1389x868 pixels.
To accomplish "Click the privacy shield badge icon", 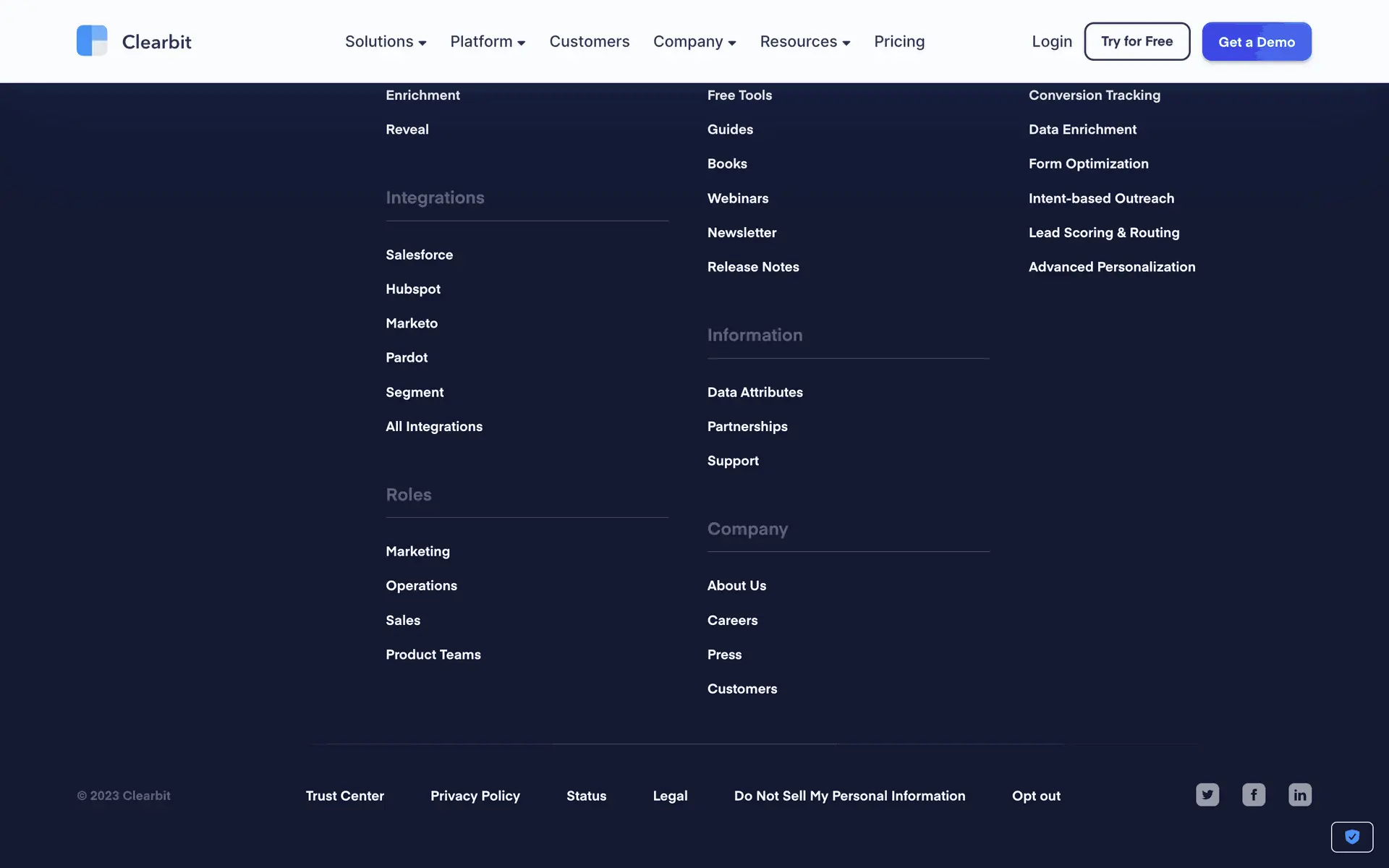I will click(x=1351, y=837).
